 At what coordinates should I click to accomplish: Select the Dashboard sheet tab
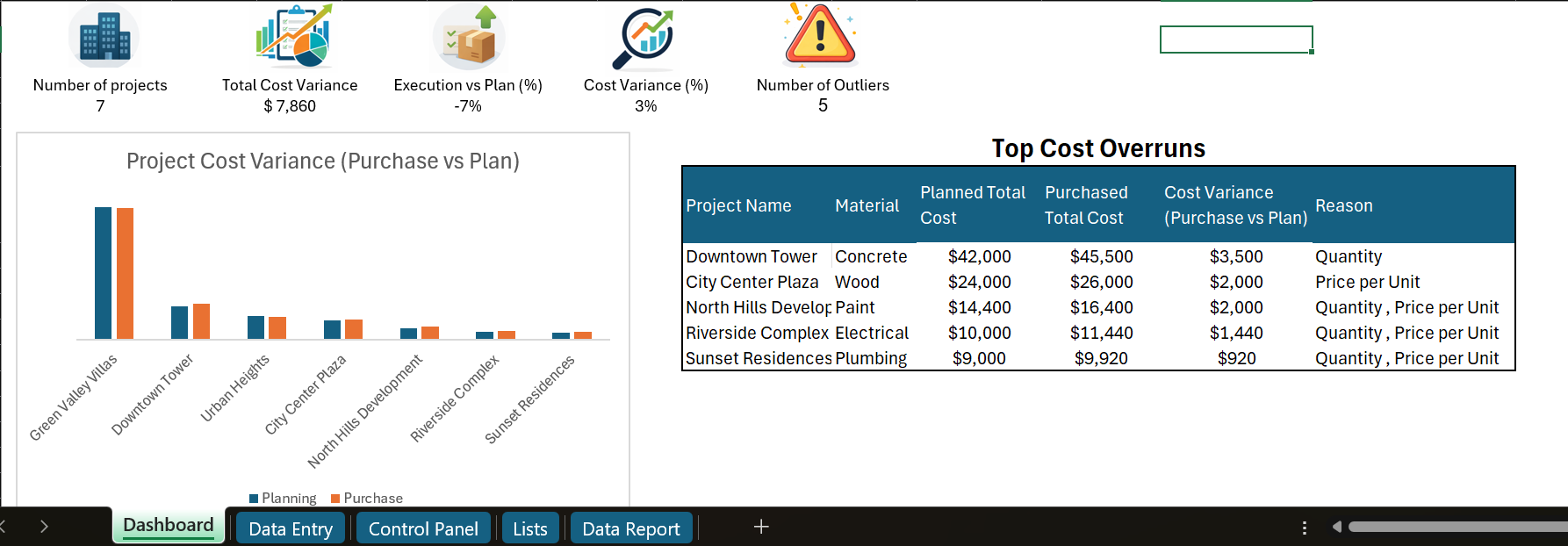[x=169, y=526]
